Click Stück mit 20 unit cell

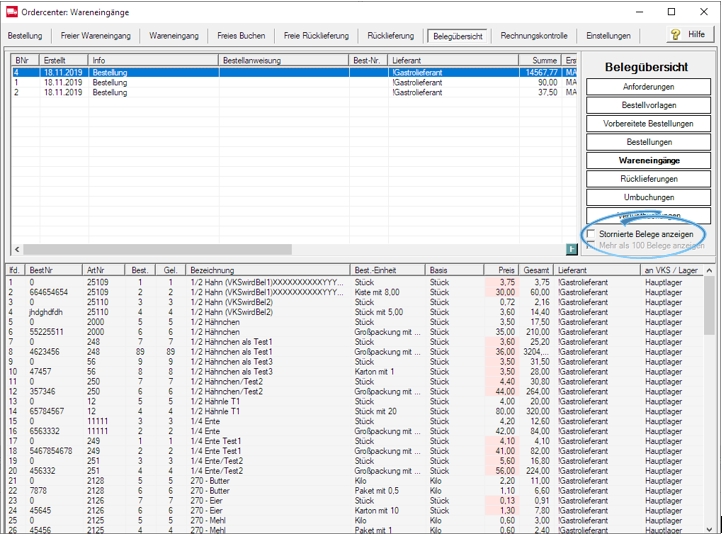pyautogui.click(x=376, y=411)
